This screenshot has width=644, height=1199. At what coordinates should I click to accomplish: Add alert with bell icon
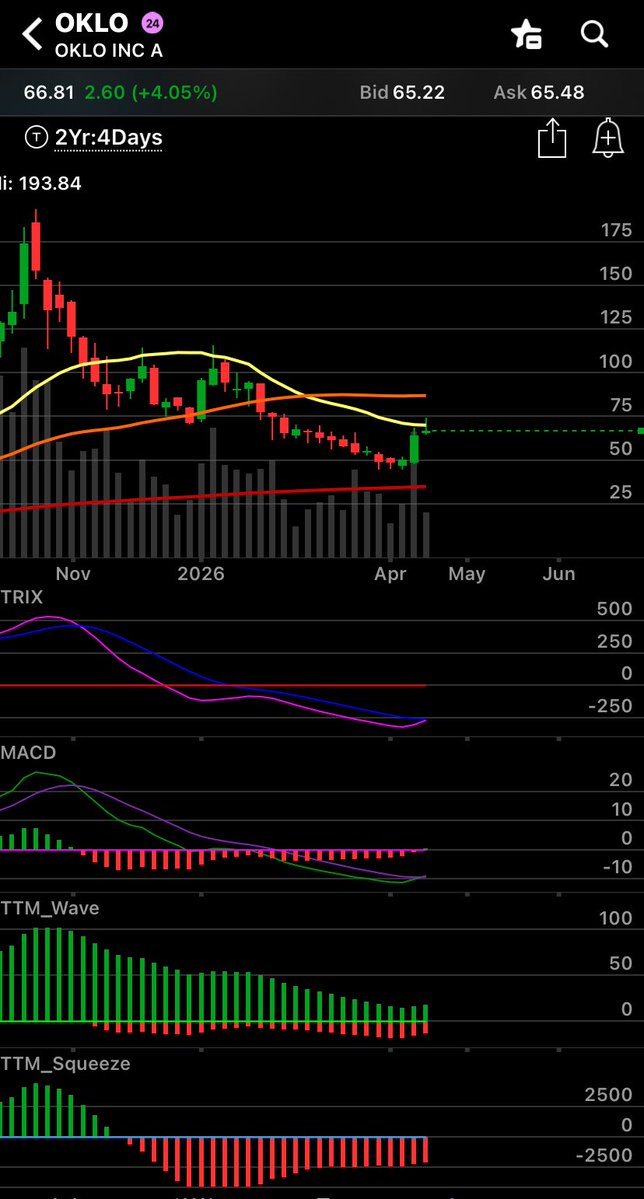[x=608, y=138]
